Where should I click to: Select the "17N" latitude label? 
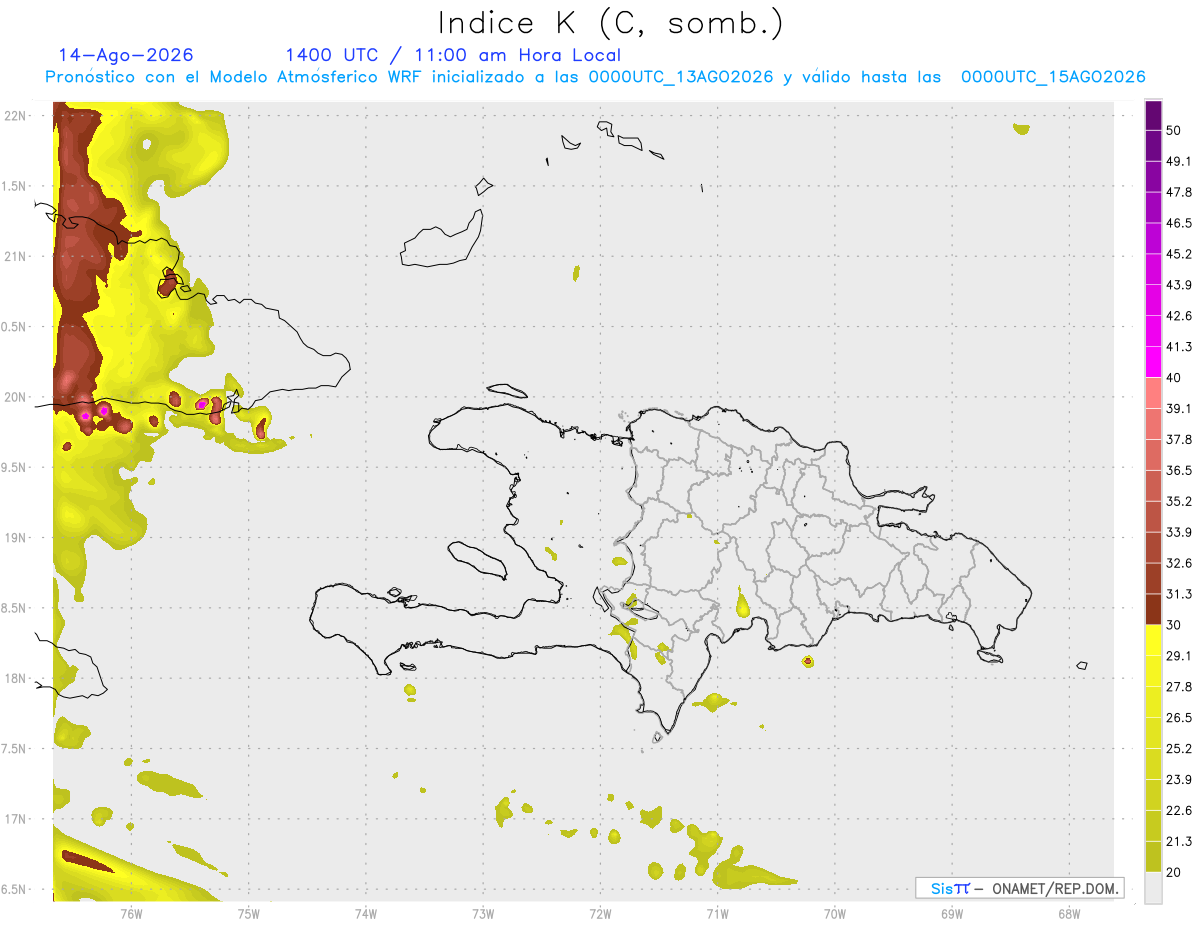click(16, 820)
